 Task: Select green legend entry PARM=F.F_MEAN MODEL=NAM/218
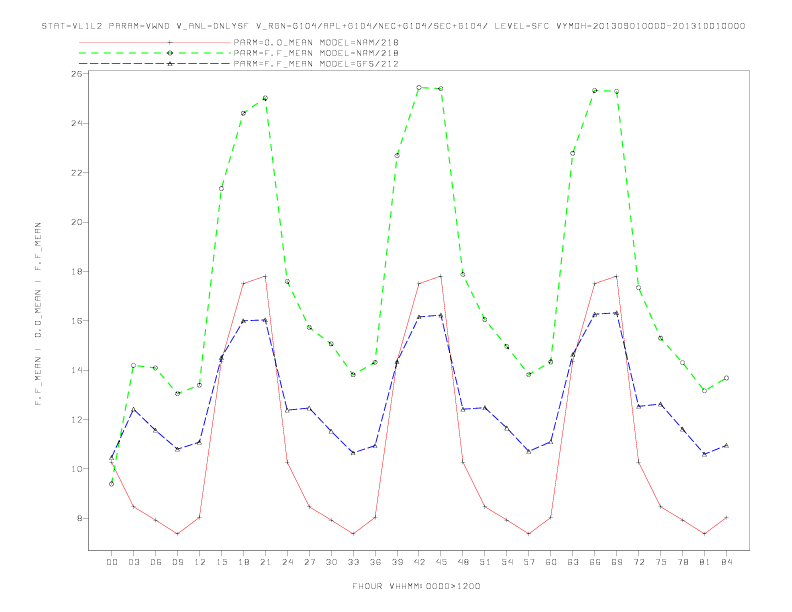pyautogui.click(x=316, y=53)
